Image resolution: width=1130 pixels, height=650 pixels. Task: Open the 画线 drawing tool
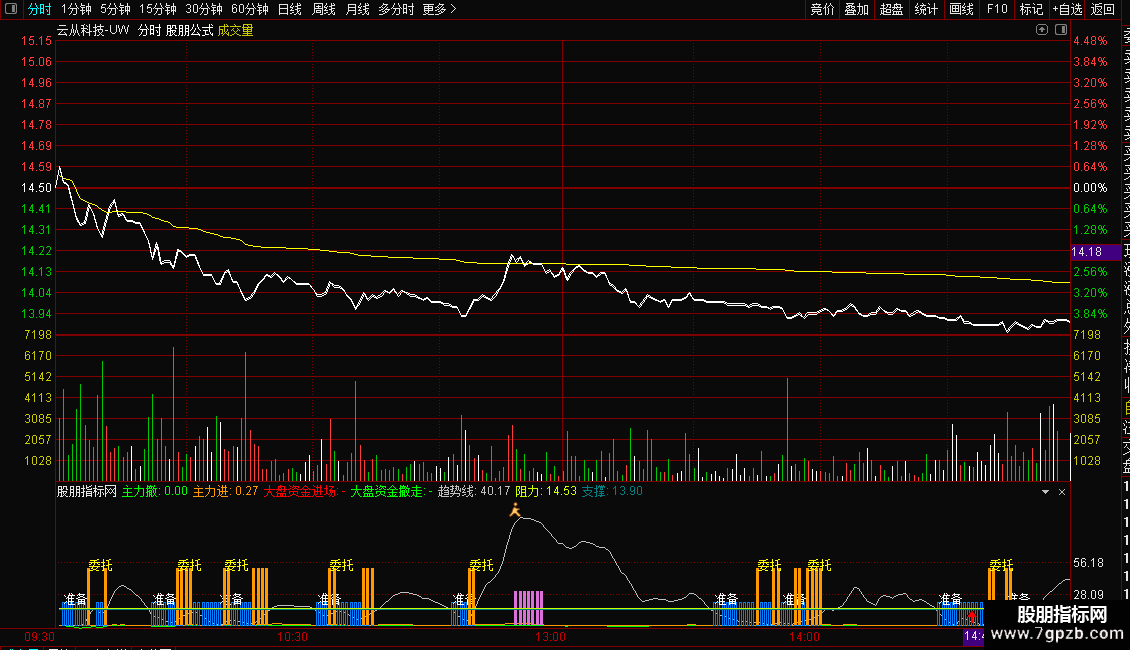coord(961,10)
